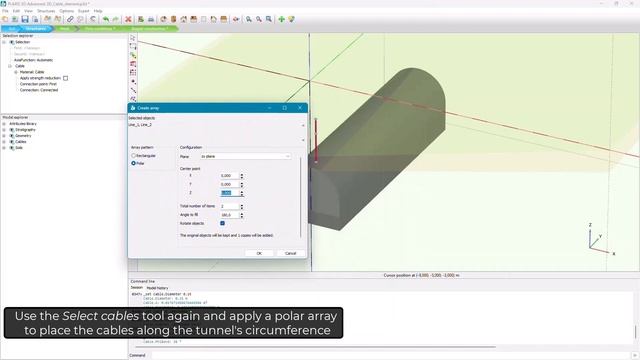The width and height of the screenshot is (640, 360).
Task: Click the Undo green arrow icon
Action: coord(106,19)
